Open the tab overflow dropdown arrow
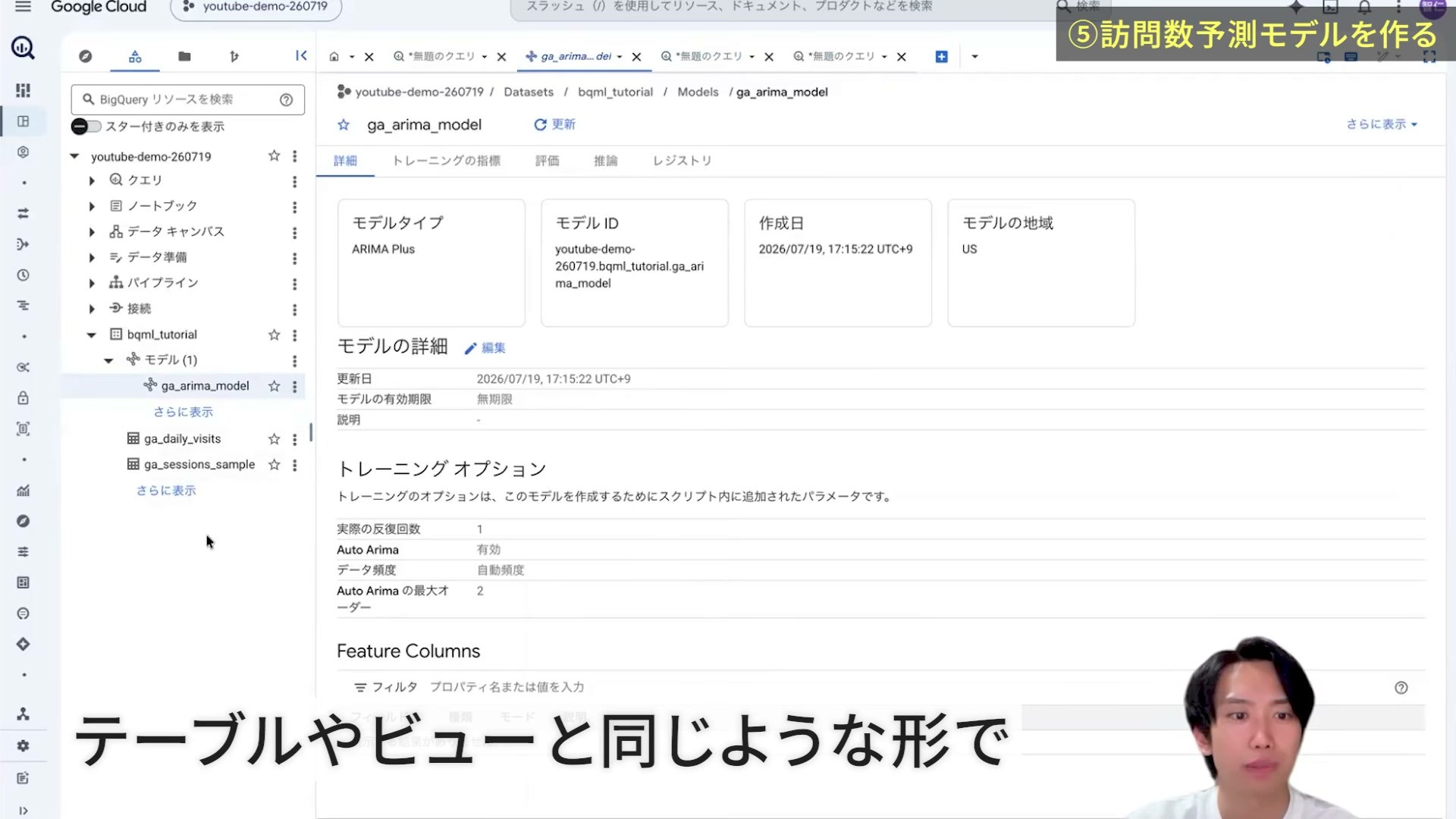Screen dimensions: 1456x819 [x=974, y=57]
